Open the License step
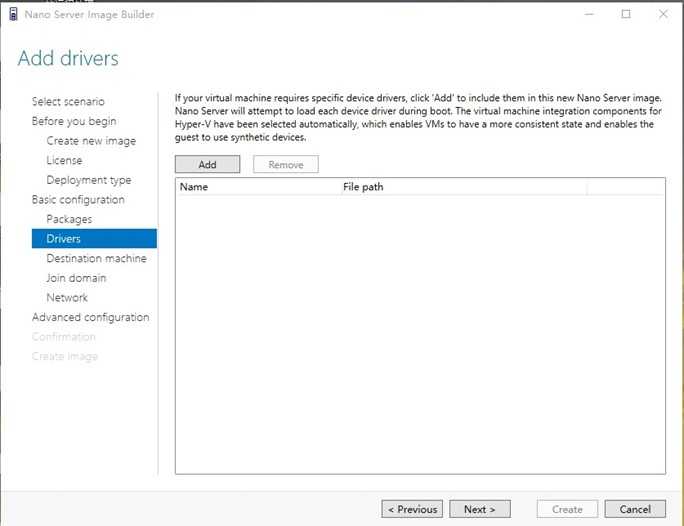This screenshot has height=526, width=684. (x=64, y=161)
